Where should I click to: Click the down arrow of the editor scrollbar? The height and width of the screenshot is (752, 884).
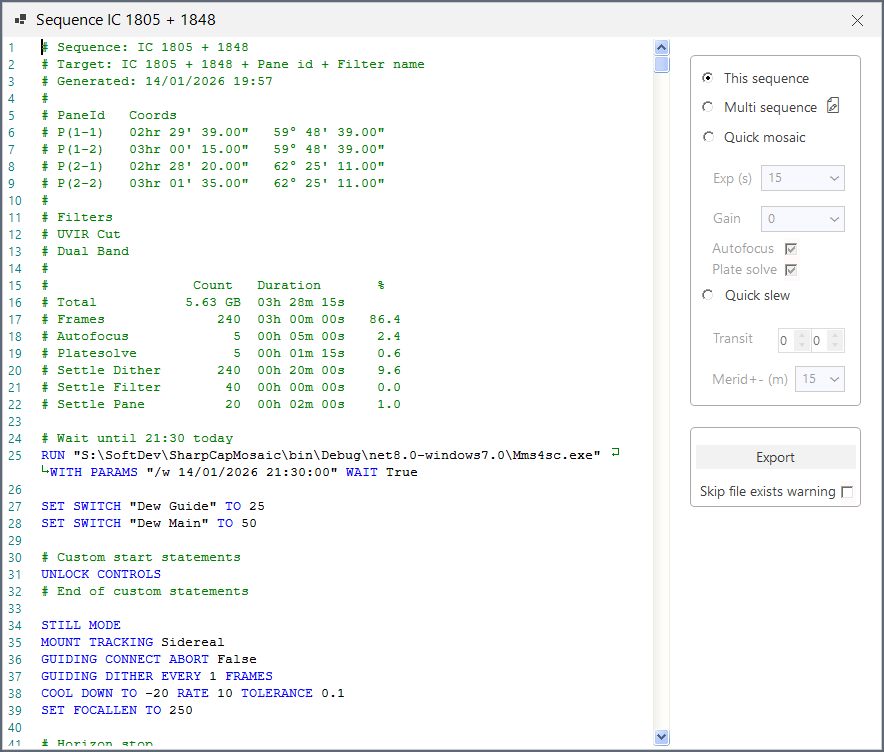[x=661, y=736]
